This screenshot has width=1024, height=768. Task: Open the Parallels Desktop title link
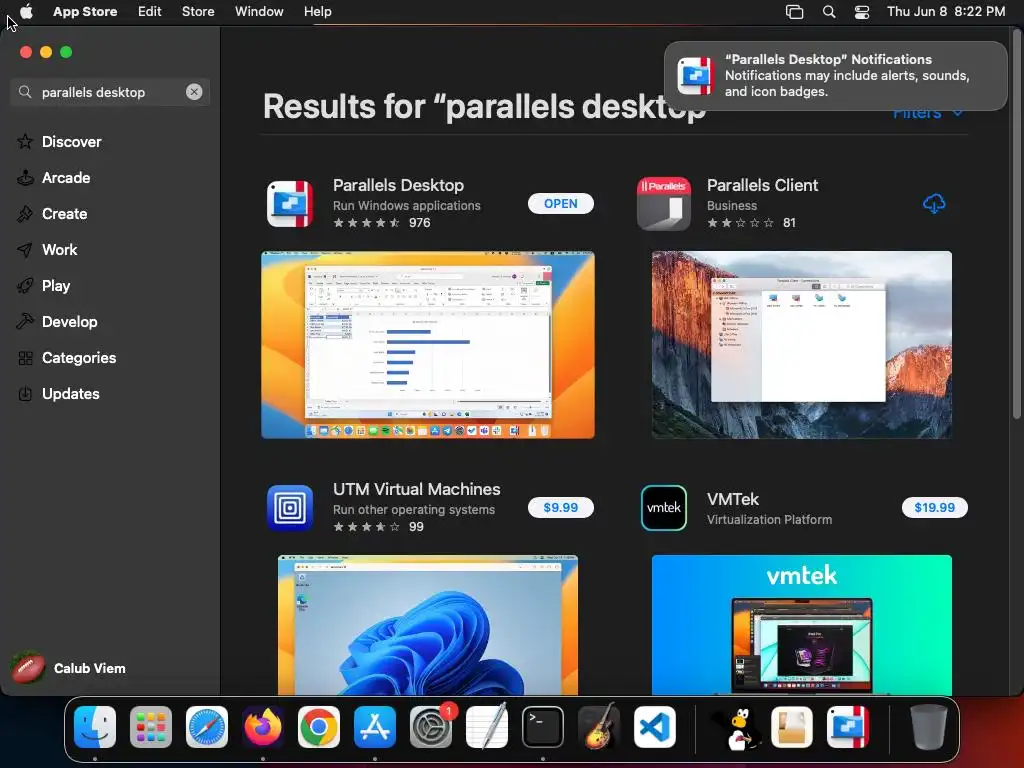tap(398, 185)
